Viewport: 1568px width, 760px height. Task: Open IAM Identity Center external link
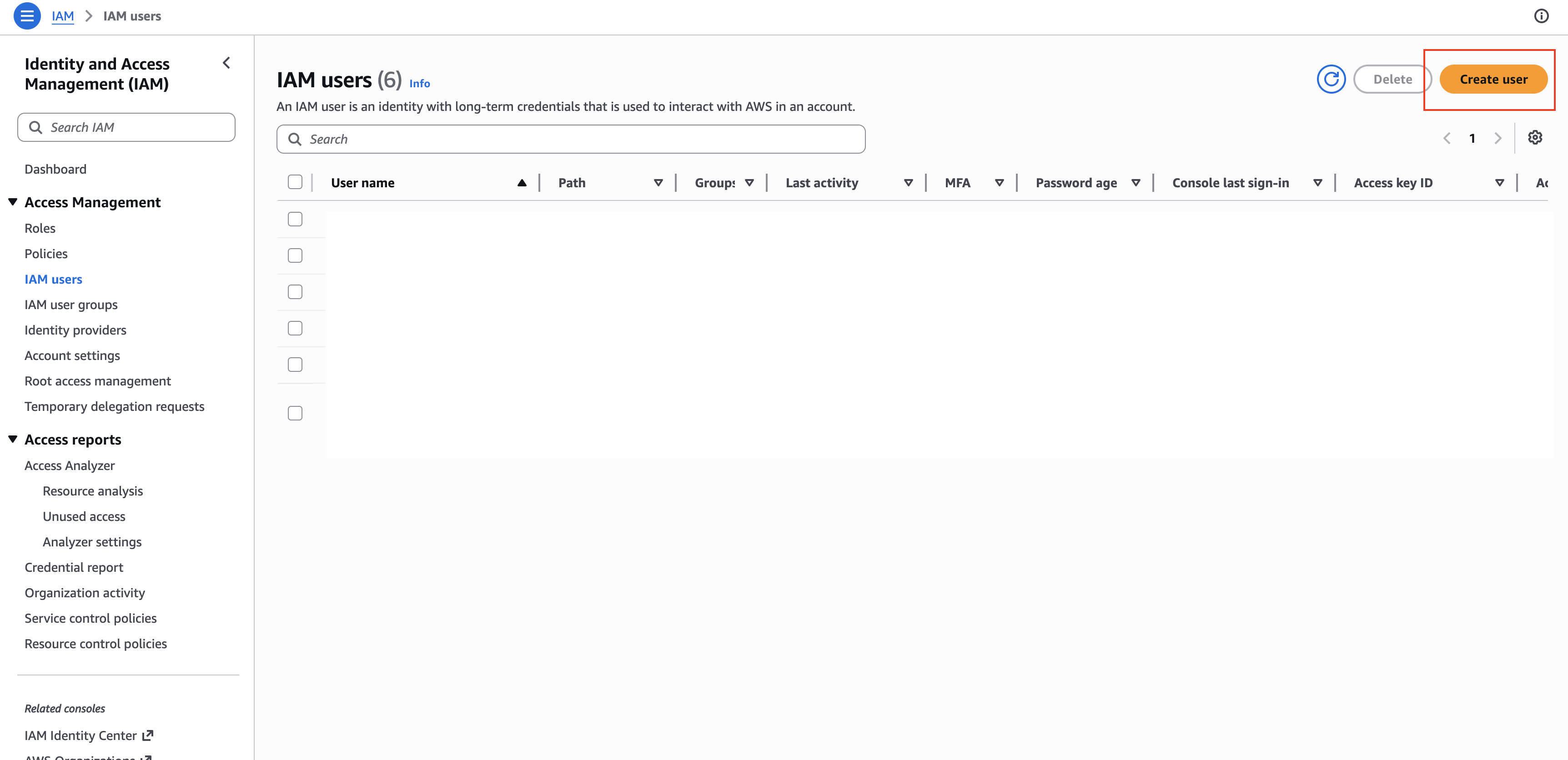pyautogui.click(x=89, y=735)
